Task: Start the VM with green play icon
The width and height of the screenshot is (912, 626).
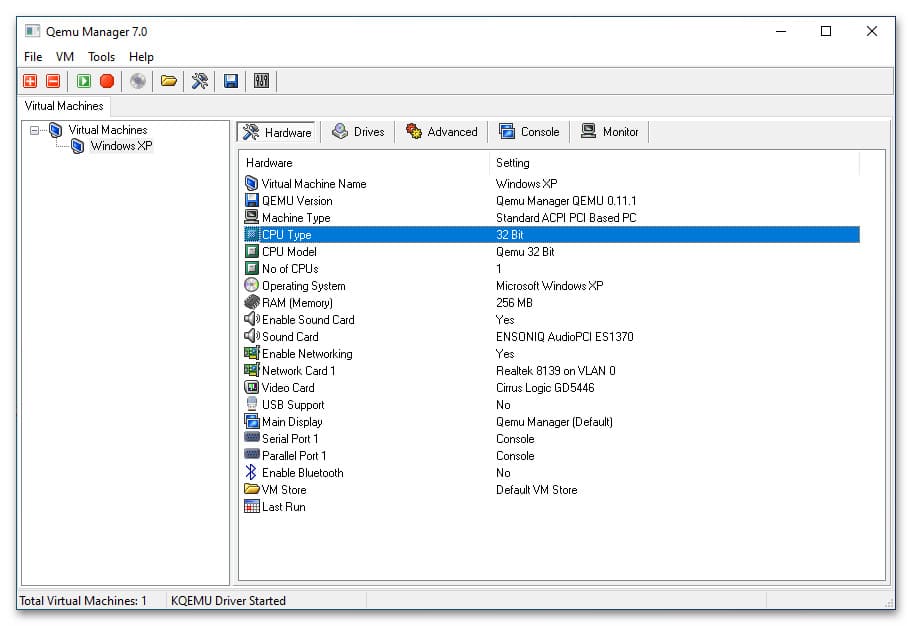Action: [x=84, y=81]
